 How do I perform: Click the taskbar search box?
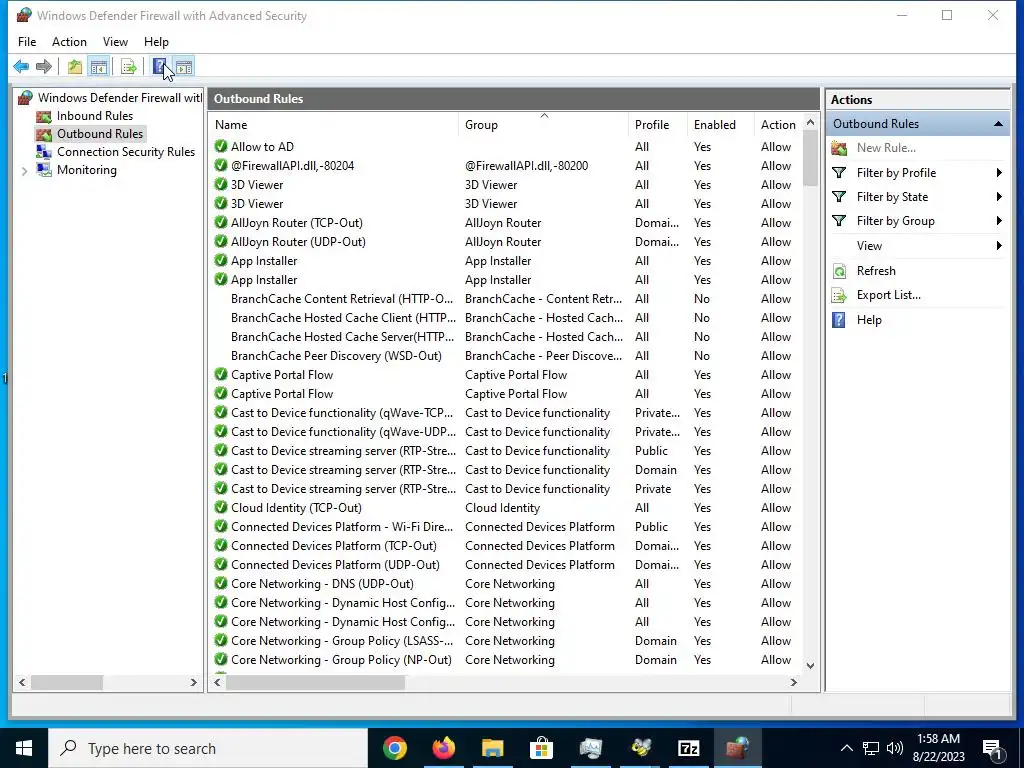pos(208,748)
